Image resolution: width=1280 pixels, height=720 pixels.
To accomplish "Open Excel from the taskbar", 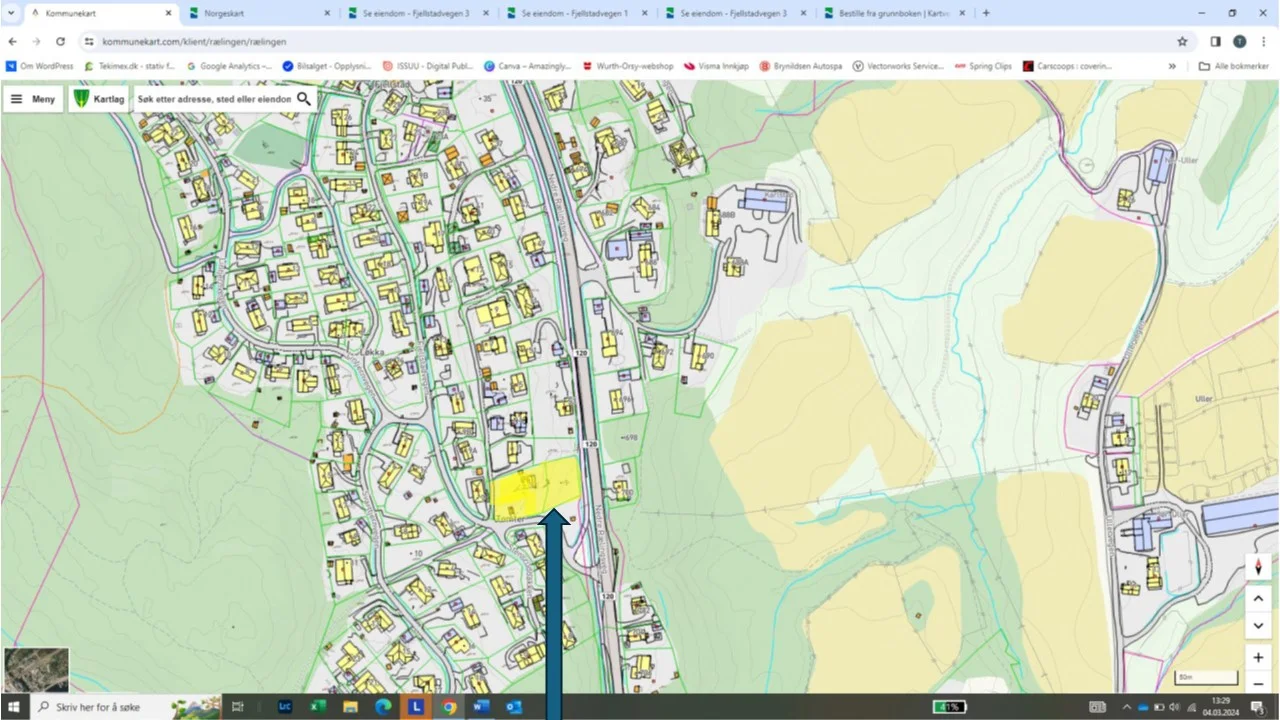I will 318,707.
